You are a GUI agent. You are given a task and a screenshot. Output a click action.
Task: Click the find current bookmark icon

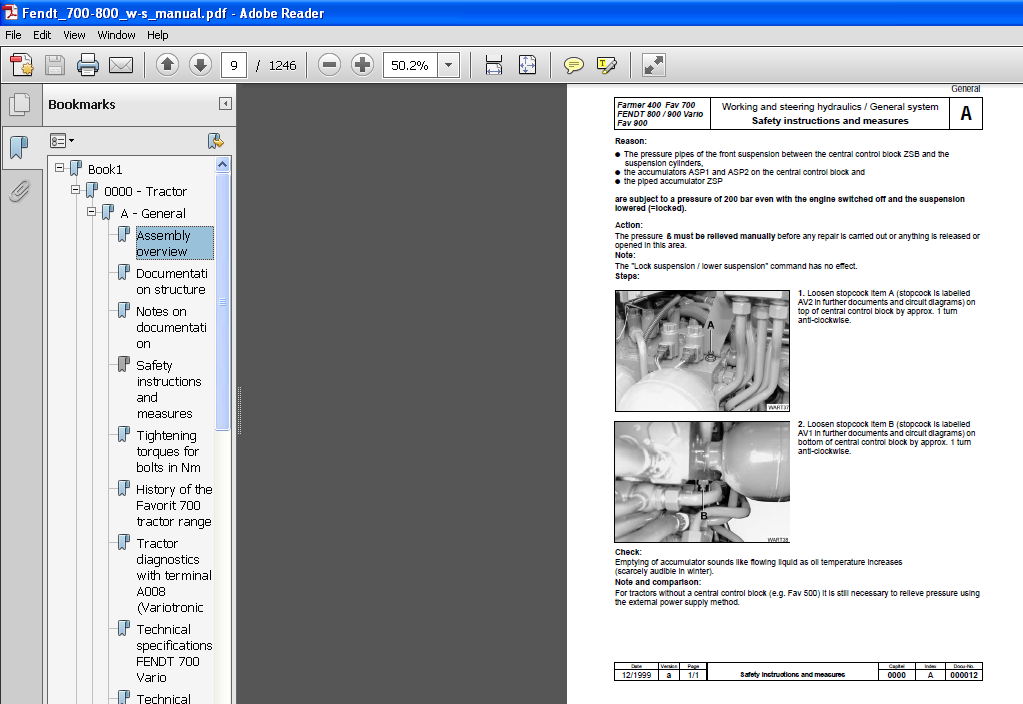[x=215, y=141]
